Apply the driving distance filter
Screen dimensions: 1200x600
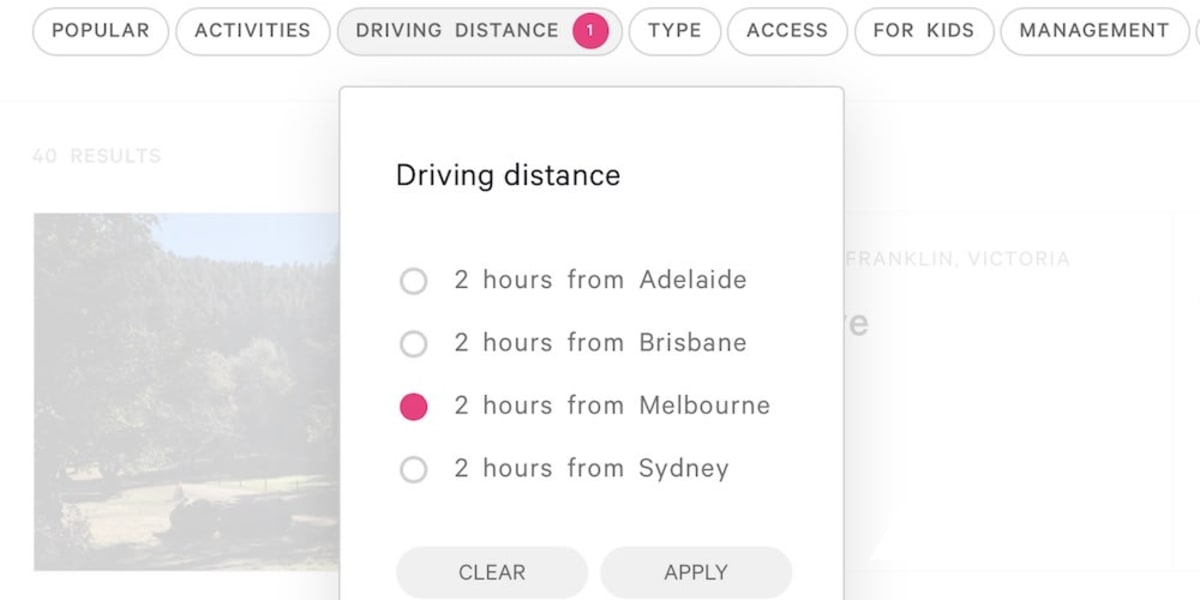click(x=696, y=572)
